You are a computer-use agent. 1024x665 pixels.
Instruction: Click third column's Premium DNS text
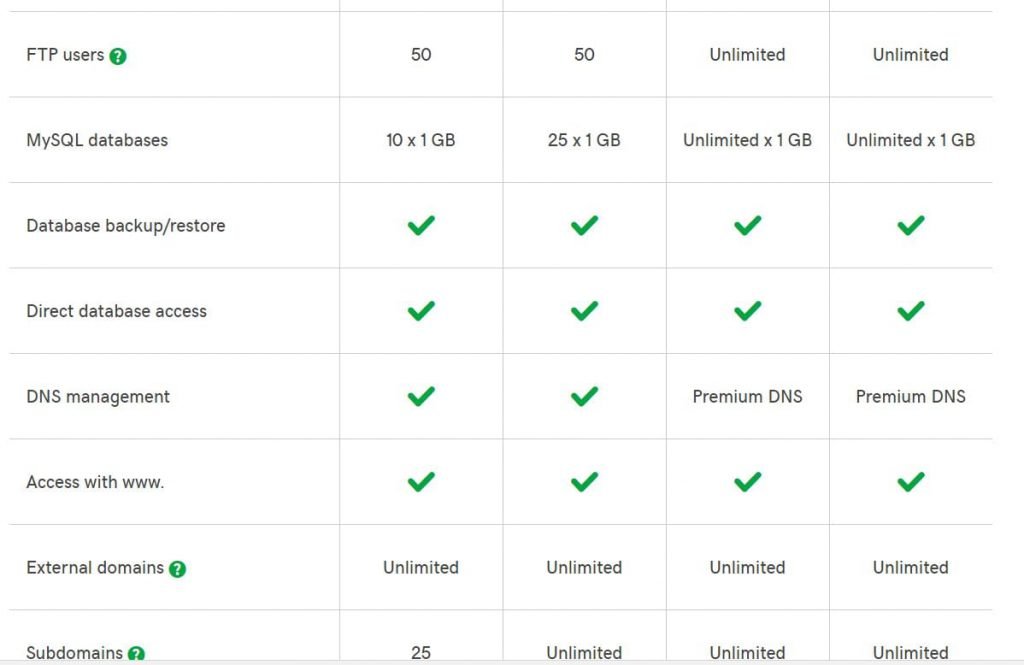tap(748, 397)
